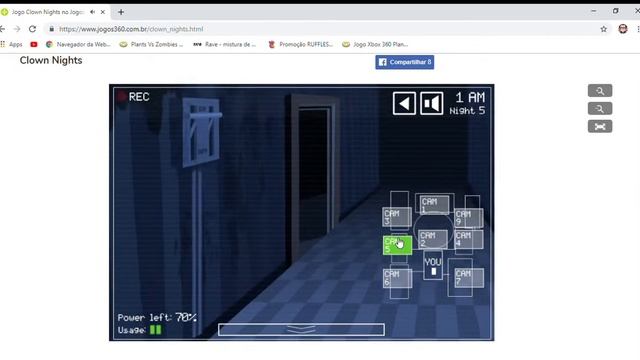Click the Compartilhar Facebook share button

(x=404, y=62)
